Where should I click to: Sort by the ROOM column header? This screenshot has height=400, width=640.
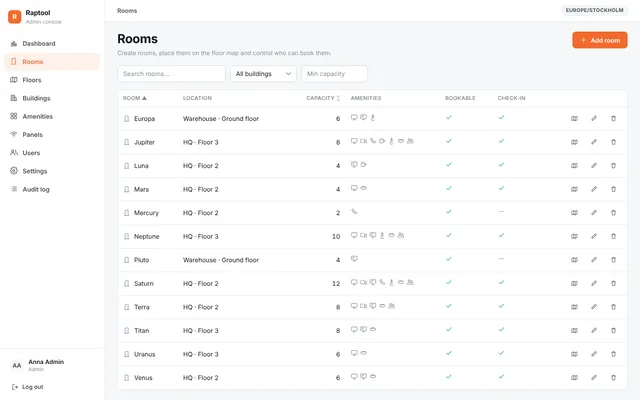point(135,98)
